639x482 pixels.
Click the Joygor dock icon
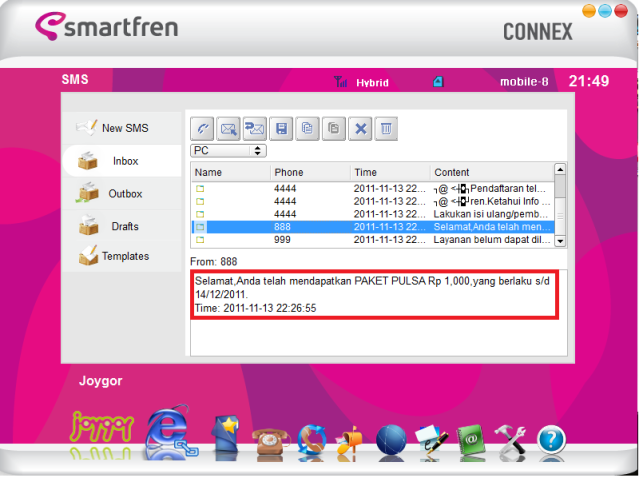(x=101, y=428)
